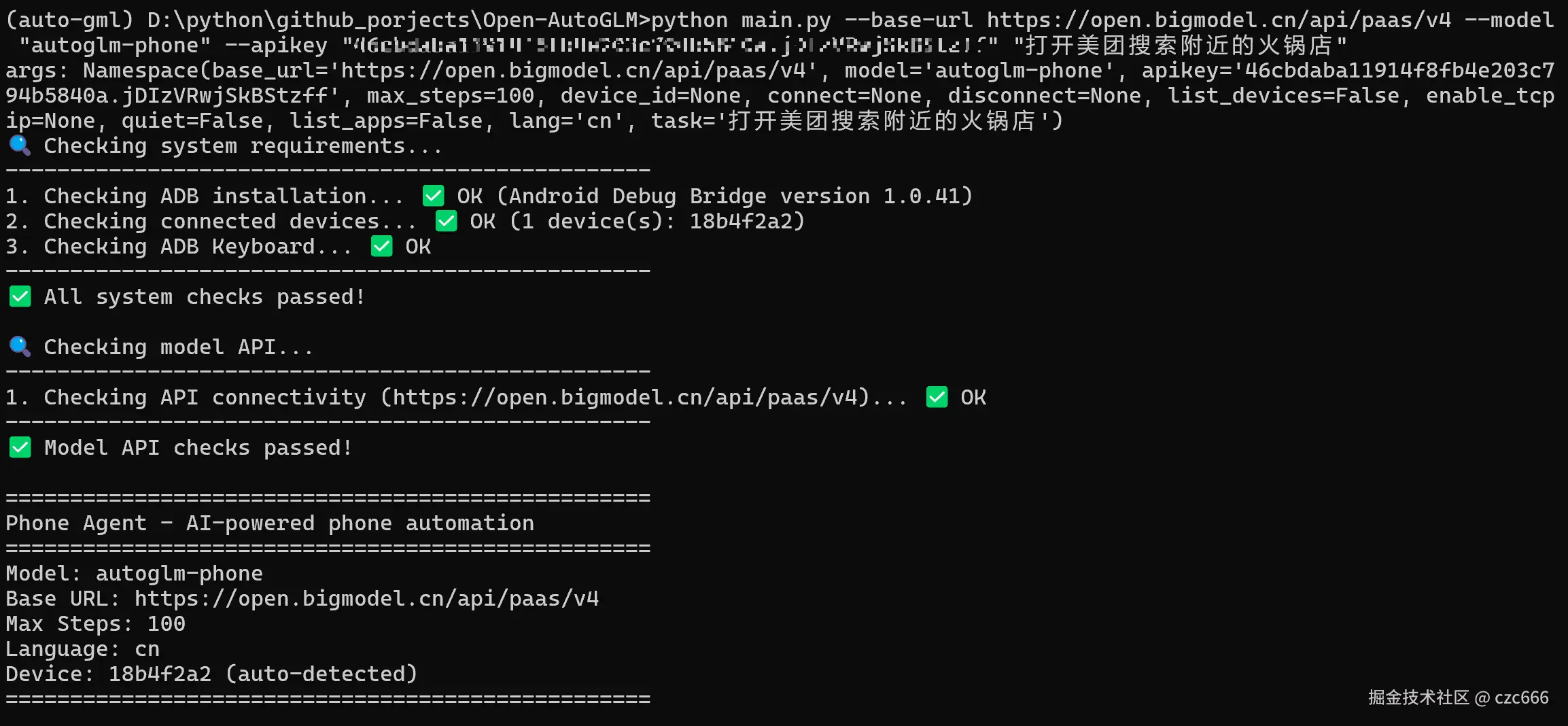Click the magnifier icon beside Checking model API
Screen dimensions: 1568x726
click(x=20, y=347)
